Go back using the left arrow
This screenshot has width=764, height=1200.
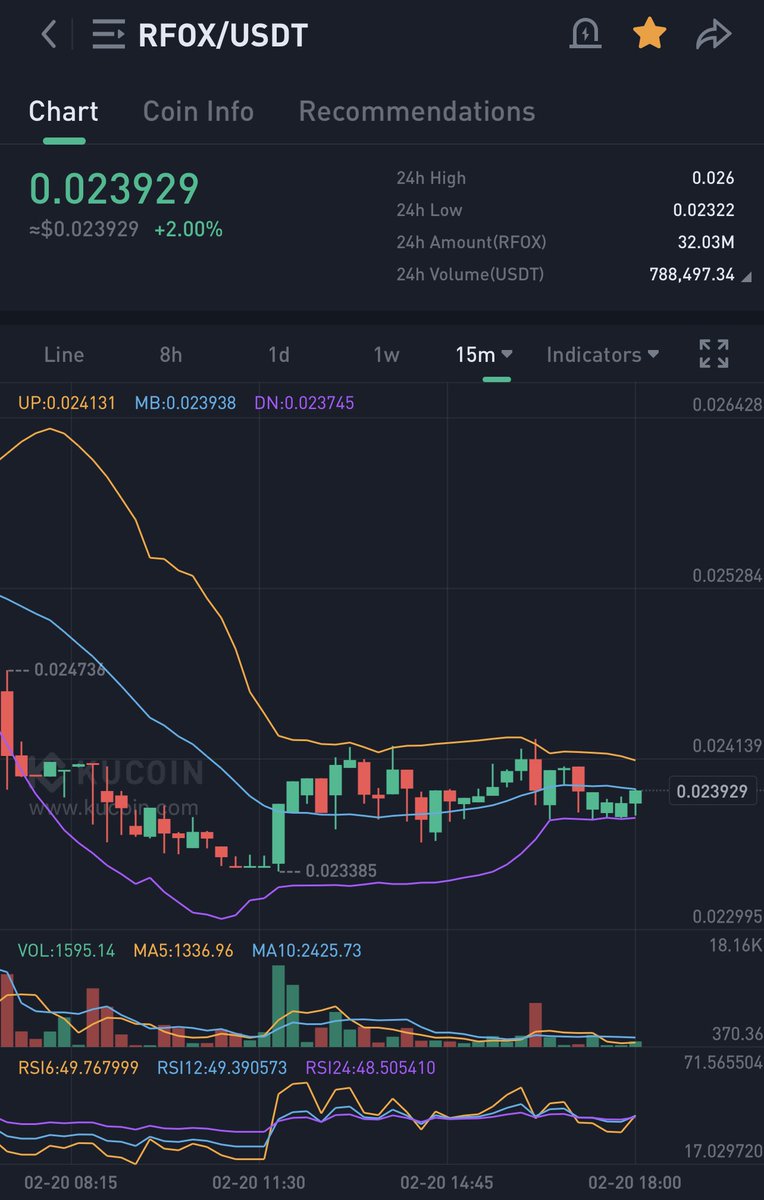[48, 34]
